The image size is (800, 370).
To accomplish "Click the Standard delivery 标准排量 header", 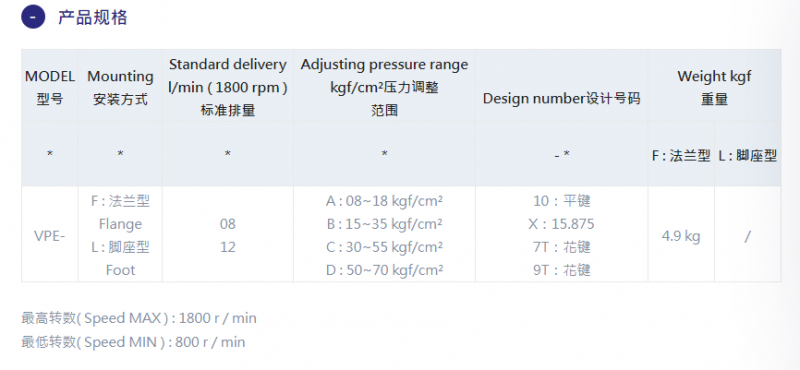I will (228, 87).
